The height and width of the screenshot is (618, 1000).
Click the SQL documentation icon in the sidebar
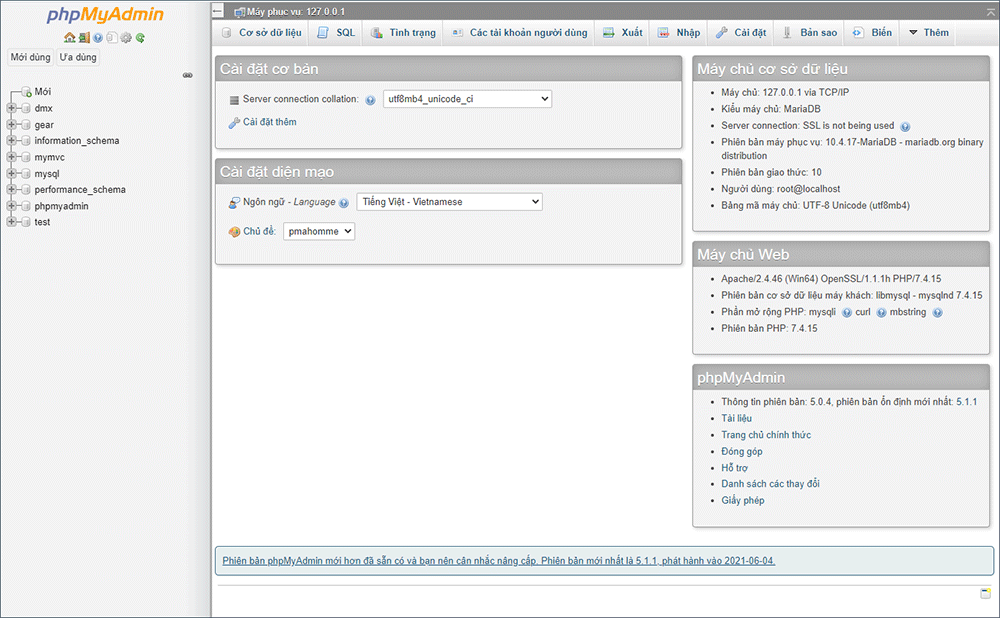coord(112,38)
